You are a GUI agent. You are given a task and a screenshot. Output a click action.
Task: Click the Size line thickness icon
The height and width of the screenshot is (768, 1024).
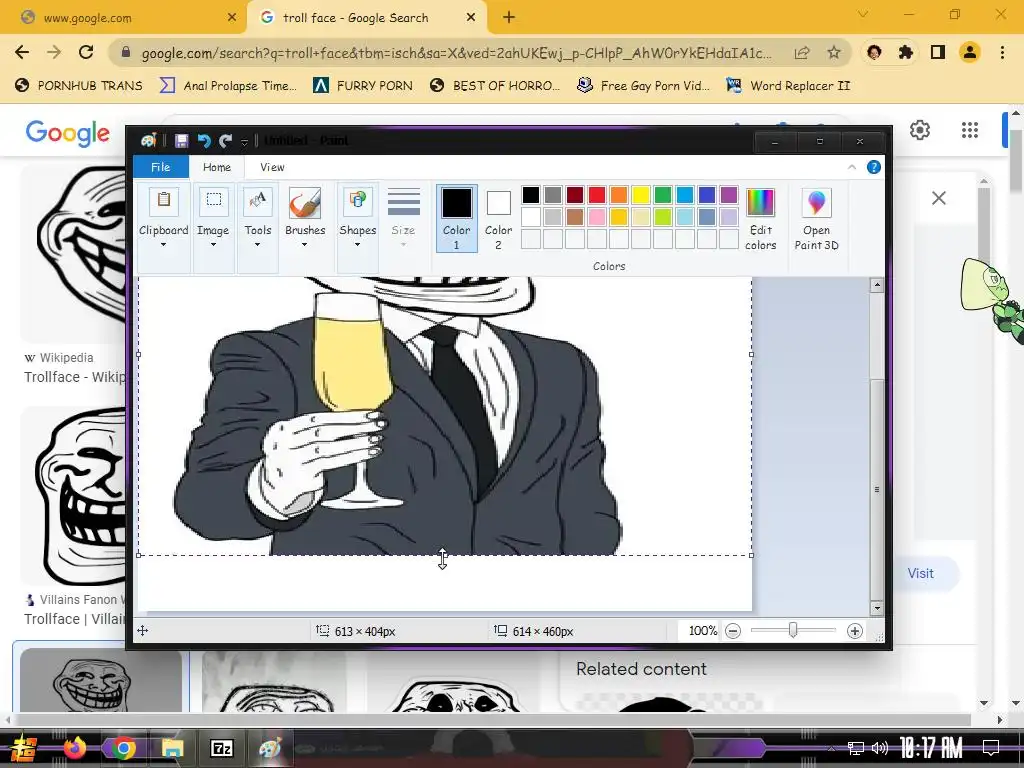pyautogui.click(x=404, y=202)
